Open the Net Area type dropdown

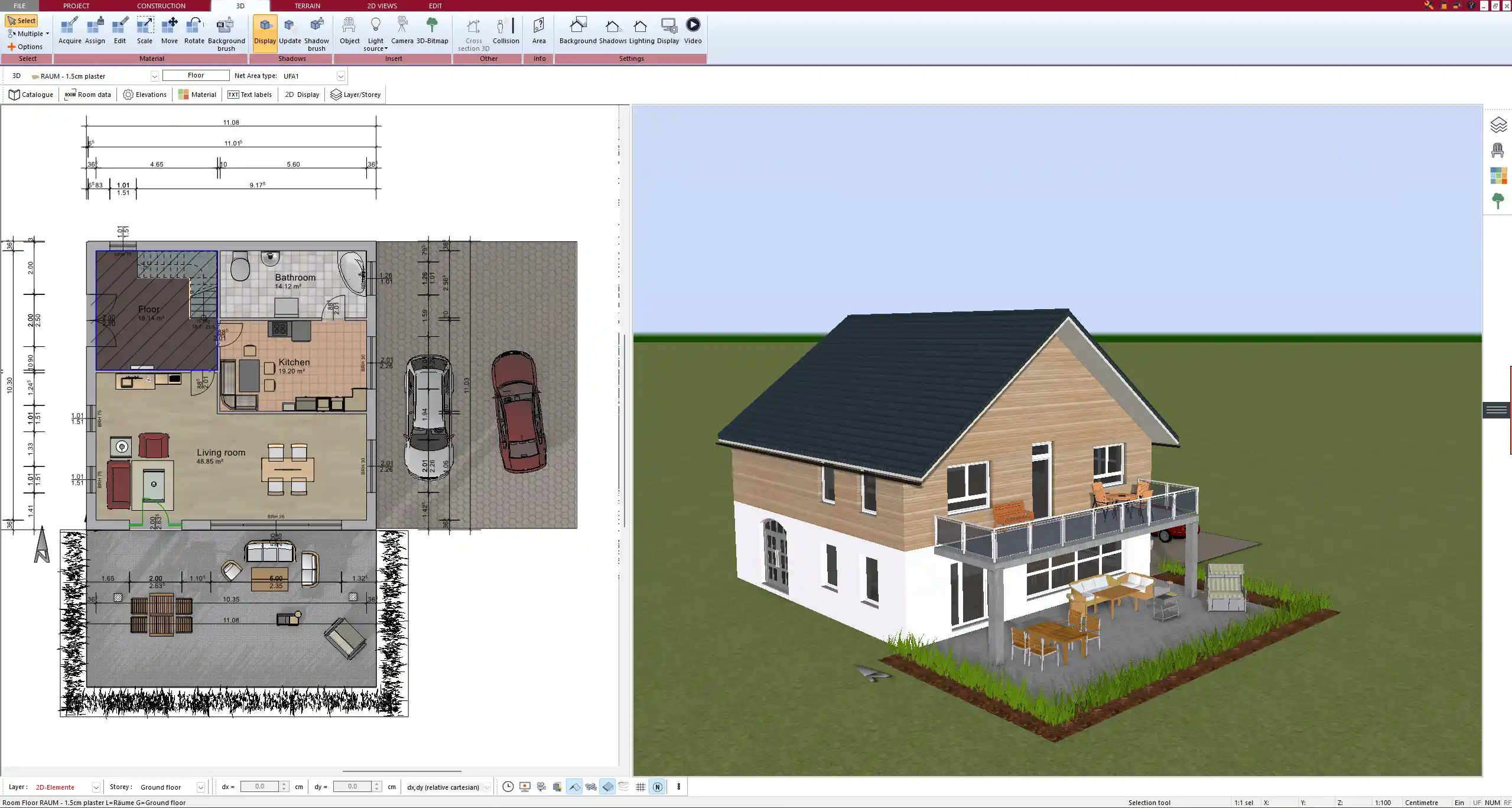tap(340, 76)
